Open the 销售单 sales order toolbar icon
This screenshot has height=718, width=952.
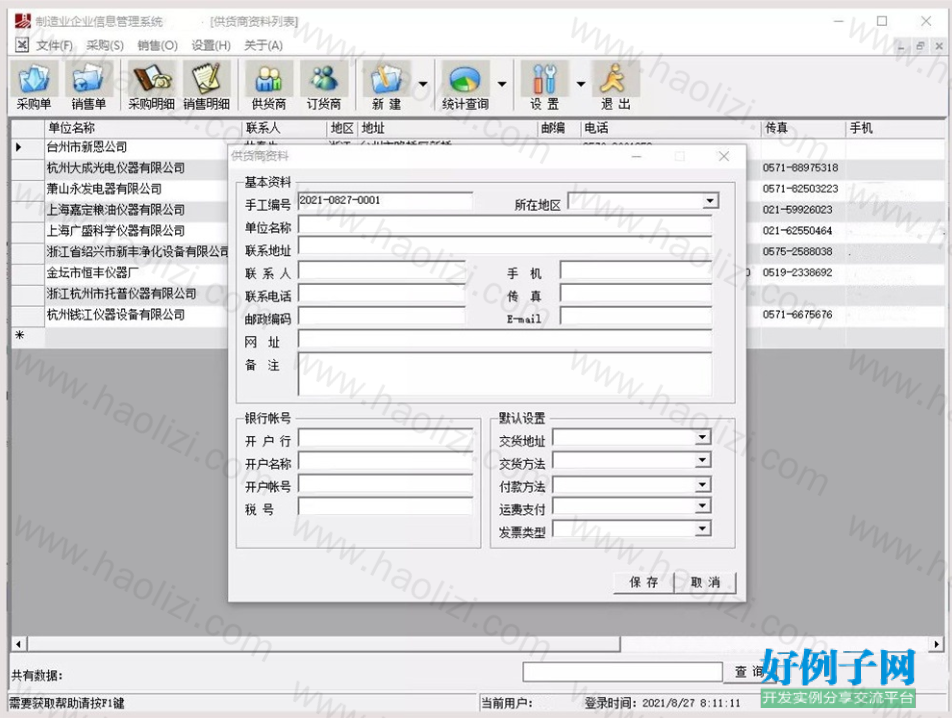(x=88, y=86)
